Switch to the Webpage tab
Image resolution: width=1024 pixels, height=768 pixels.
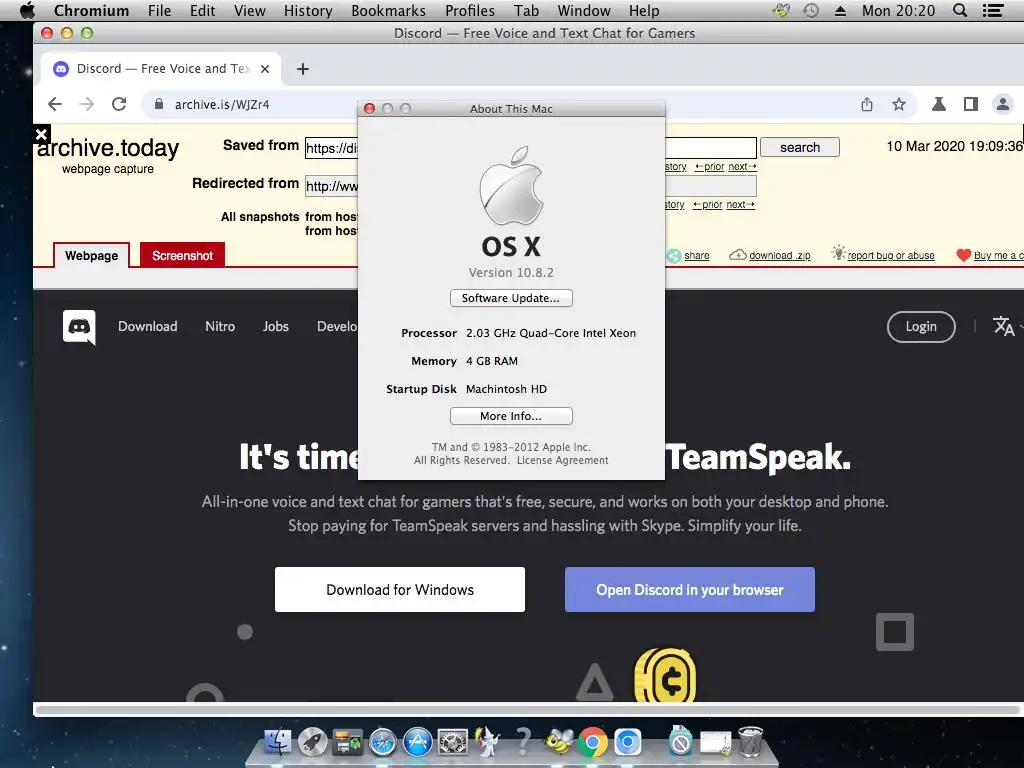click(x=91, y=255)
